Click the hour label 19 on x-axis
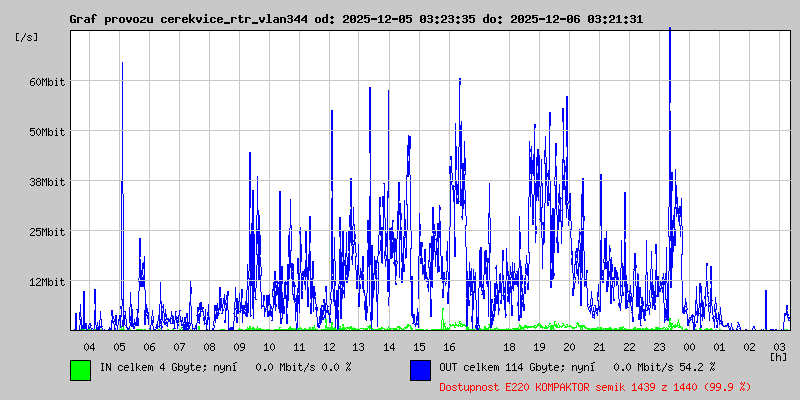 (x=539, y=347)
